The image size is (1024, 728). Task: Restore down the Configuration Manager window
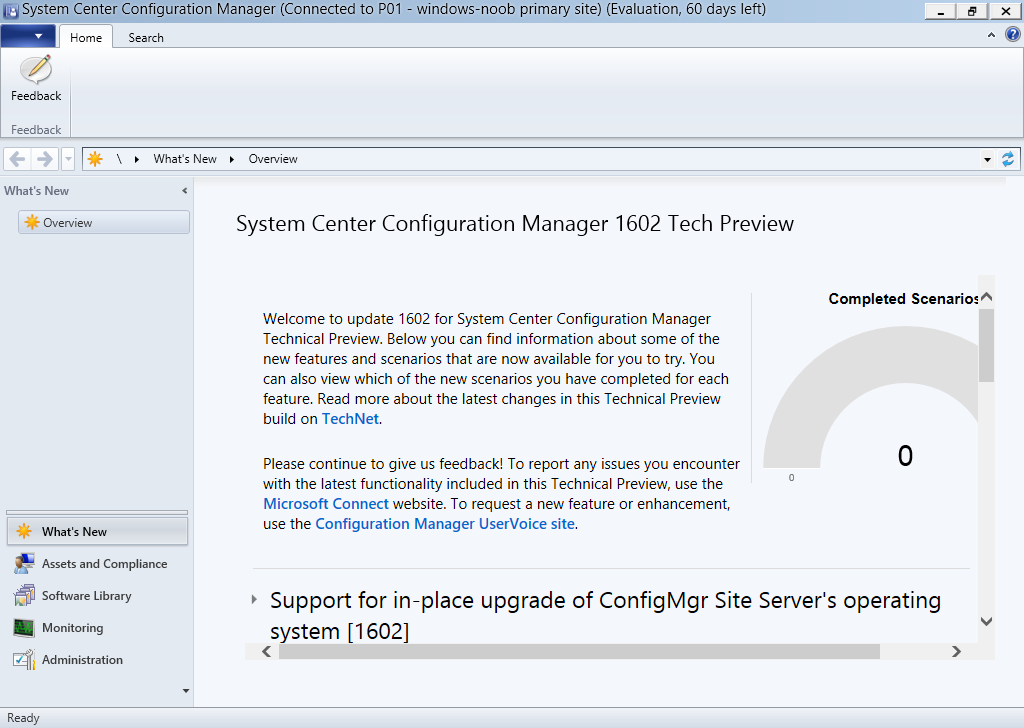tap(972, 11)
